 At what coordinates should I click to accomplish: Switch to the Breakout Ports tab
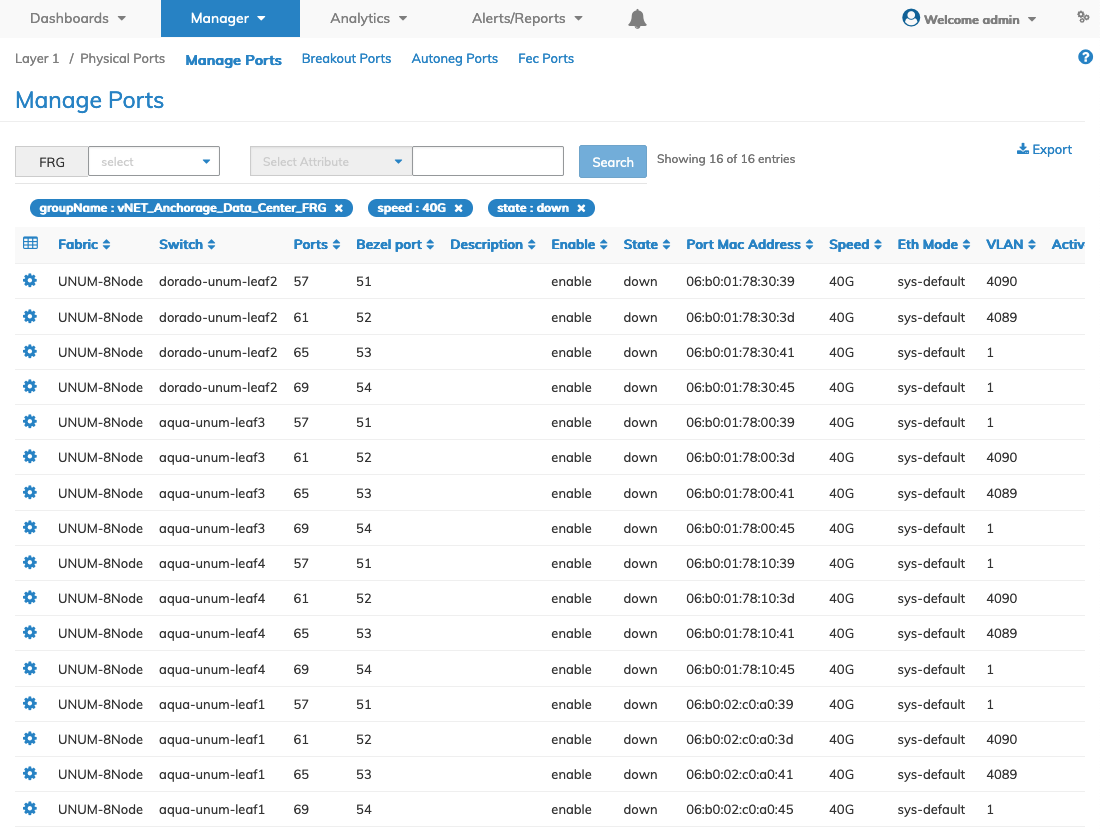pyautogui.click(x=347, y=58)
